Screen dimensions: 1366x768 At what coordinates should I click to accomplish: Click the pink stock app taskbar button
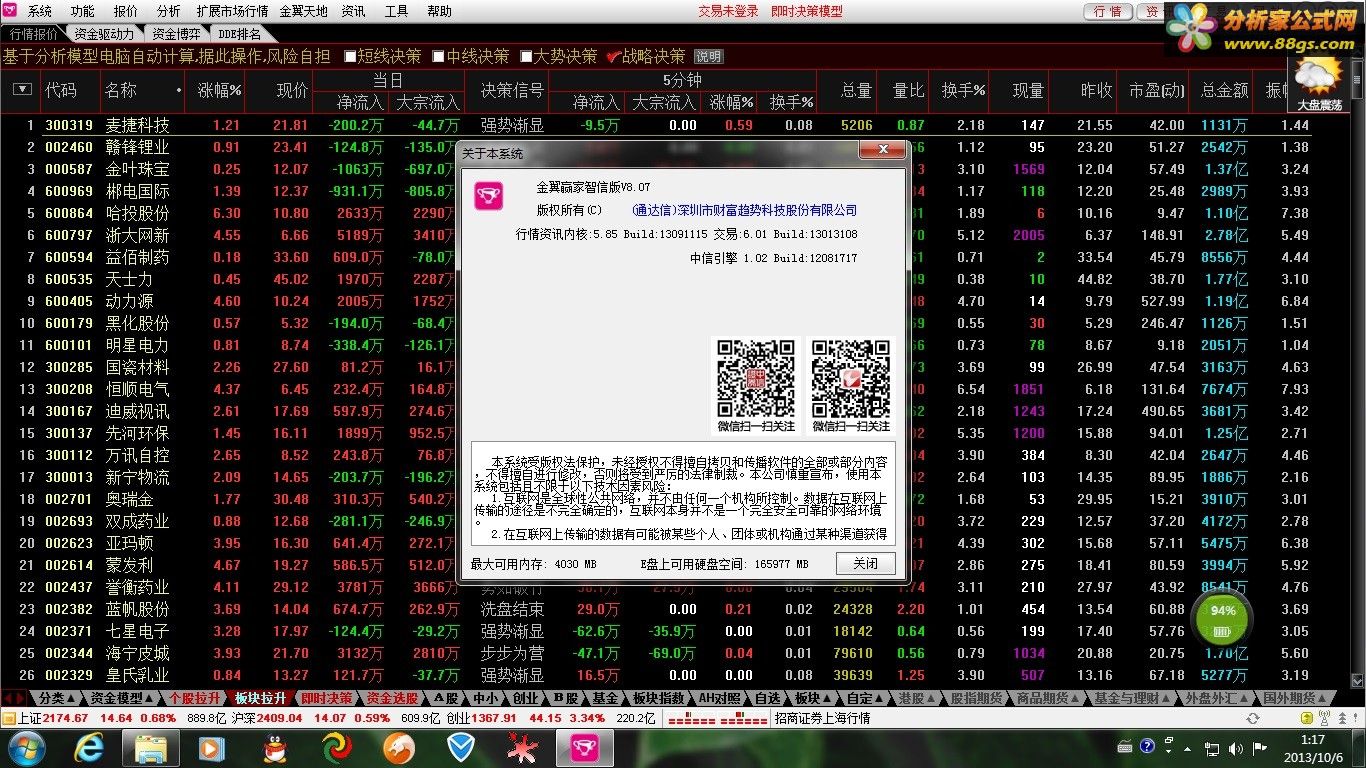(583, 747)
